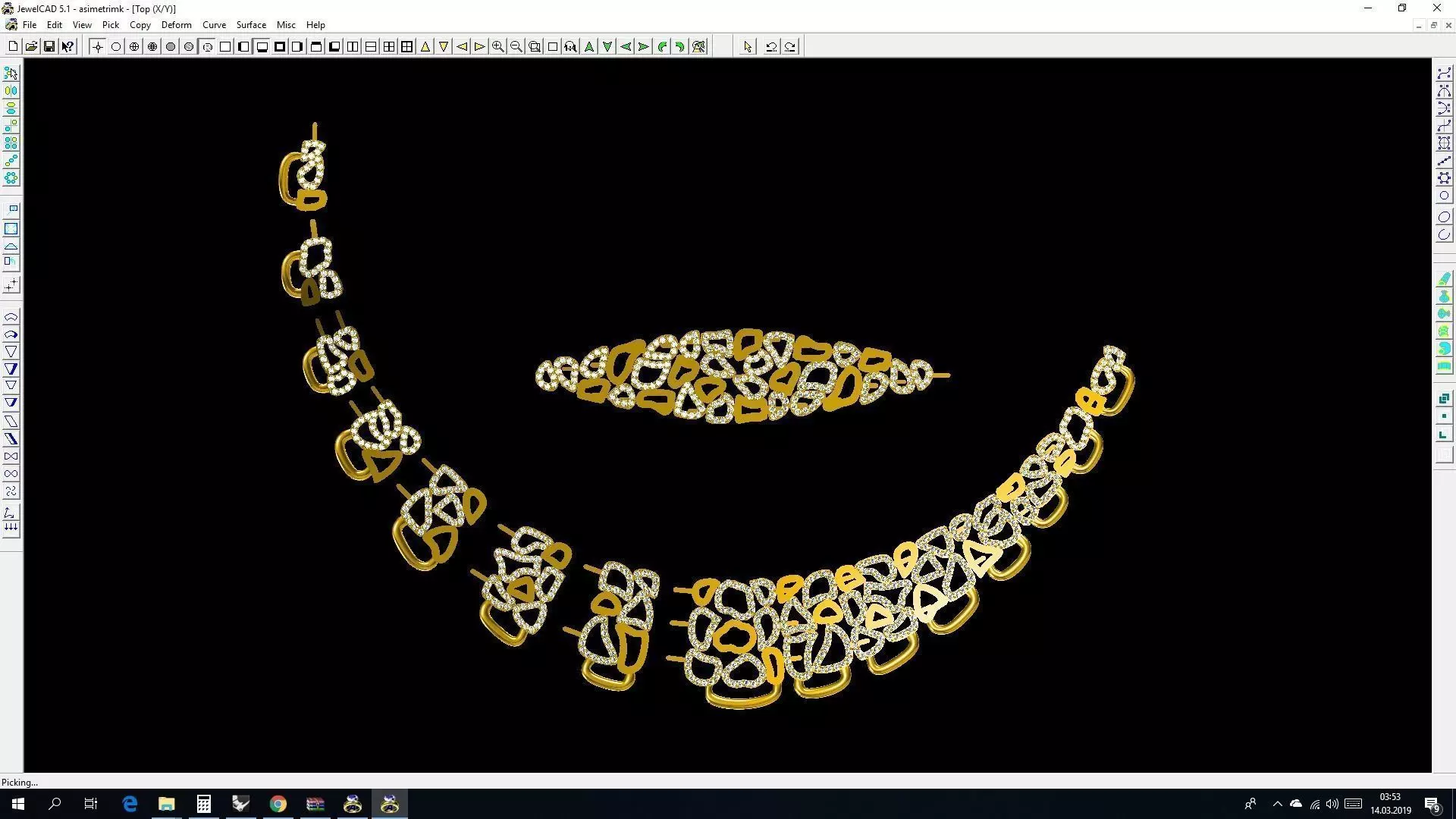
Task: Select the pick arrow cursor tool
Action: click(x=748, y=47)
